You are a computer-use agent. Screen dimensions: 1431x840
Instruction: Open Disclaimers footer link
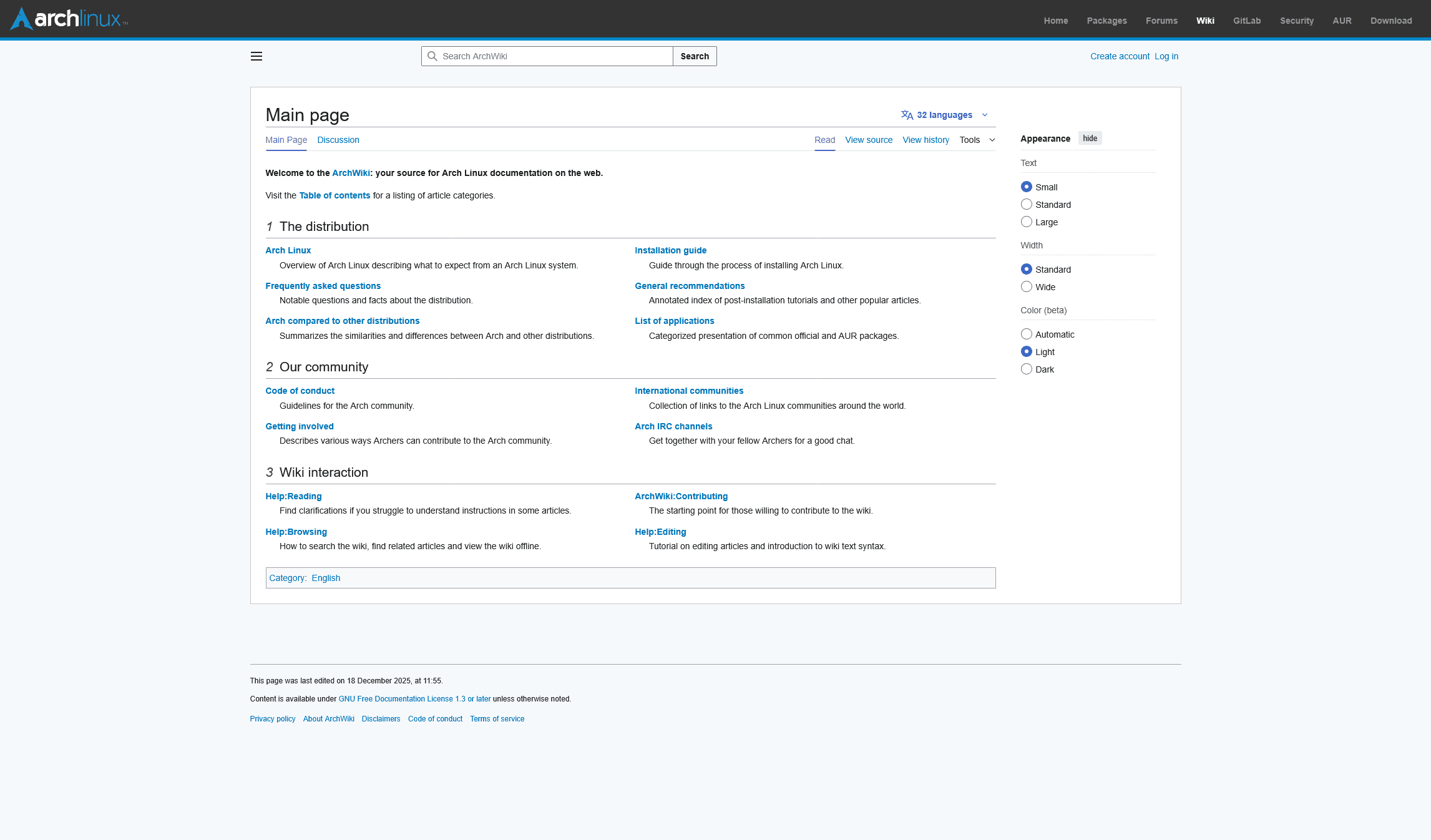tap(381, 719)
